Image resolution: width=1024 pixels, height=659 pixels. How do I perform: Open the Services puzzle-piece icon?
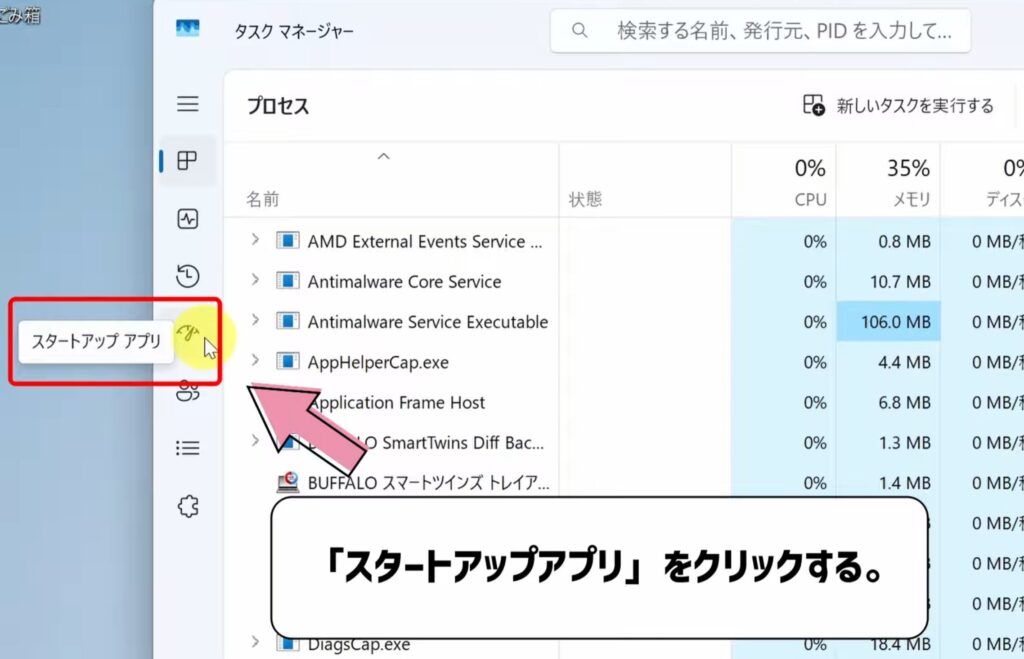click(187, 506)
